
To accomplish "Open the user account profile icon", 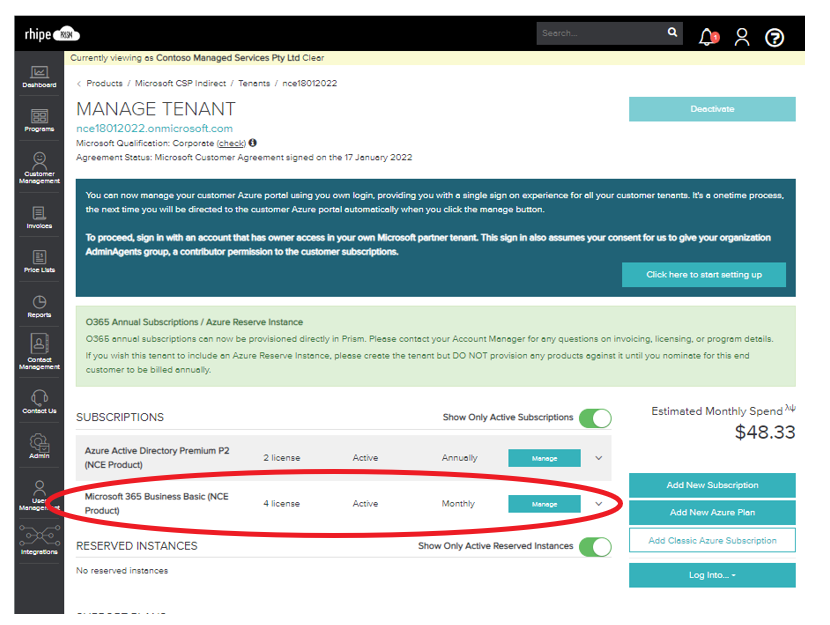I will (742, 37).
